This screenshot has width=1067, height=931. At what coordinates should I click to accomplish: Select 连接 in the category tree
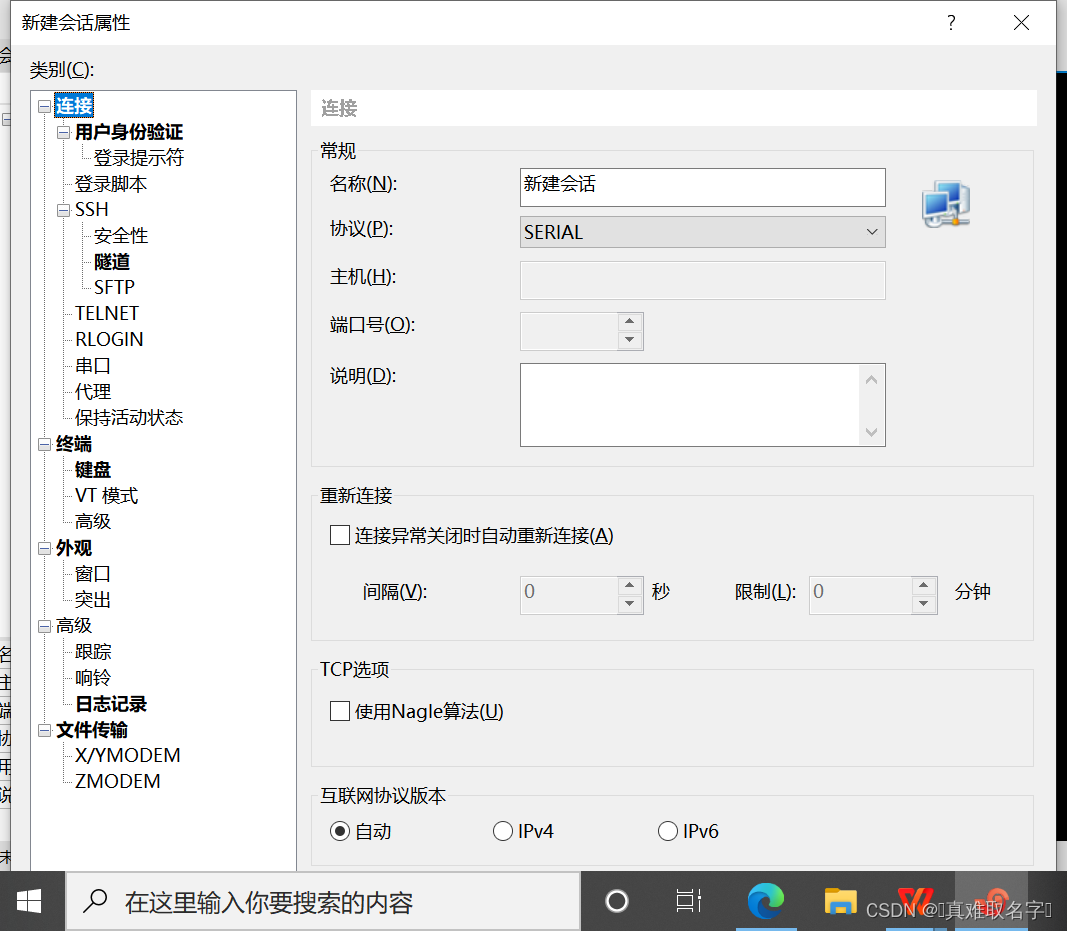click(73, 105)
